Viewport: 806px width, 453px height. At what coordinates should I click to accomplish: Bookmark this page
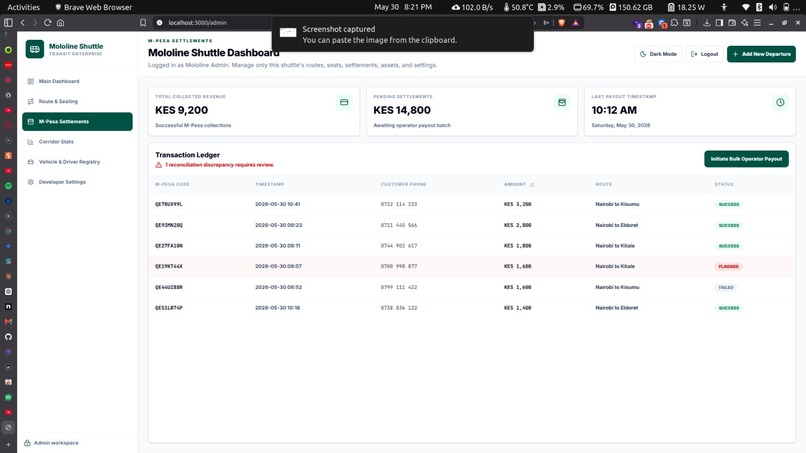point(143,23)
